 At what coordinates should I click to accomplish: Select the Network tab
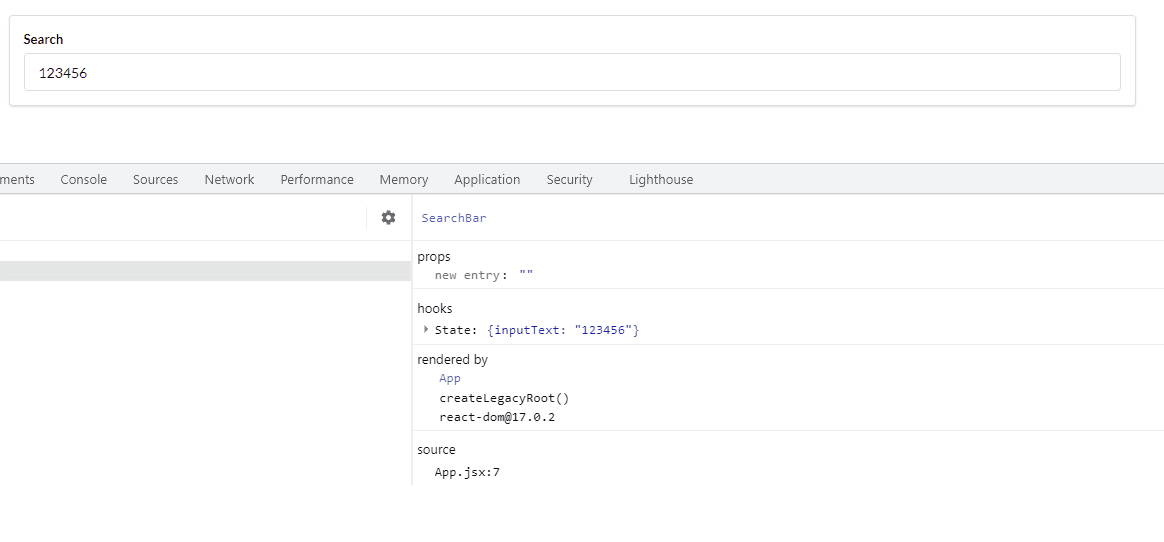pyautogui.click(x=229, y=179)
